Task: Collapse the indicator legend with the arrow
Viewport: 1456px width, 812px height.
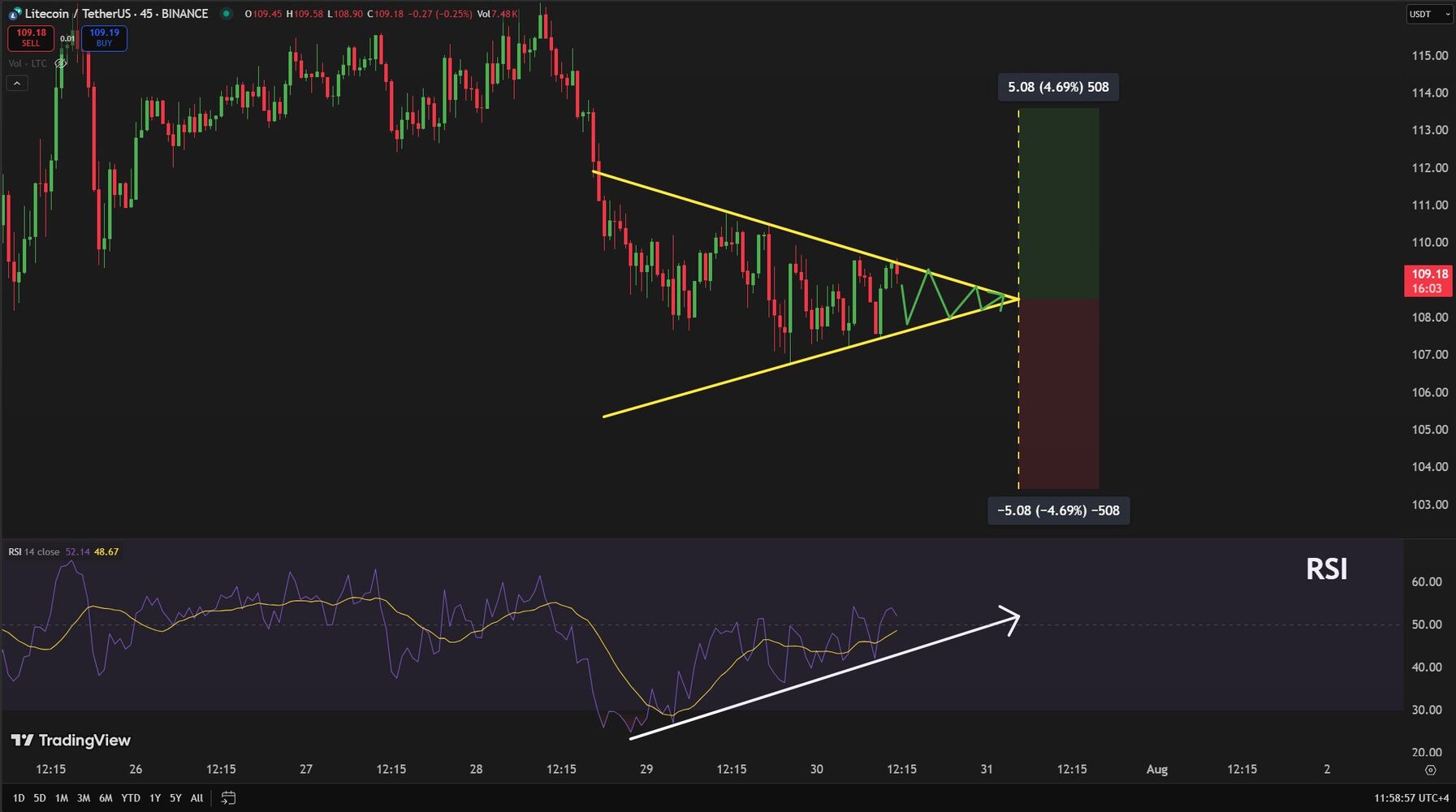Action: pos(17,83)
